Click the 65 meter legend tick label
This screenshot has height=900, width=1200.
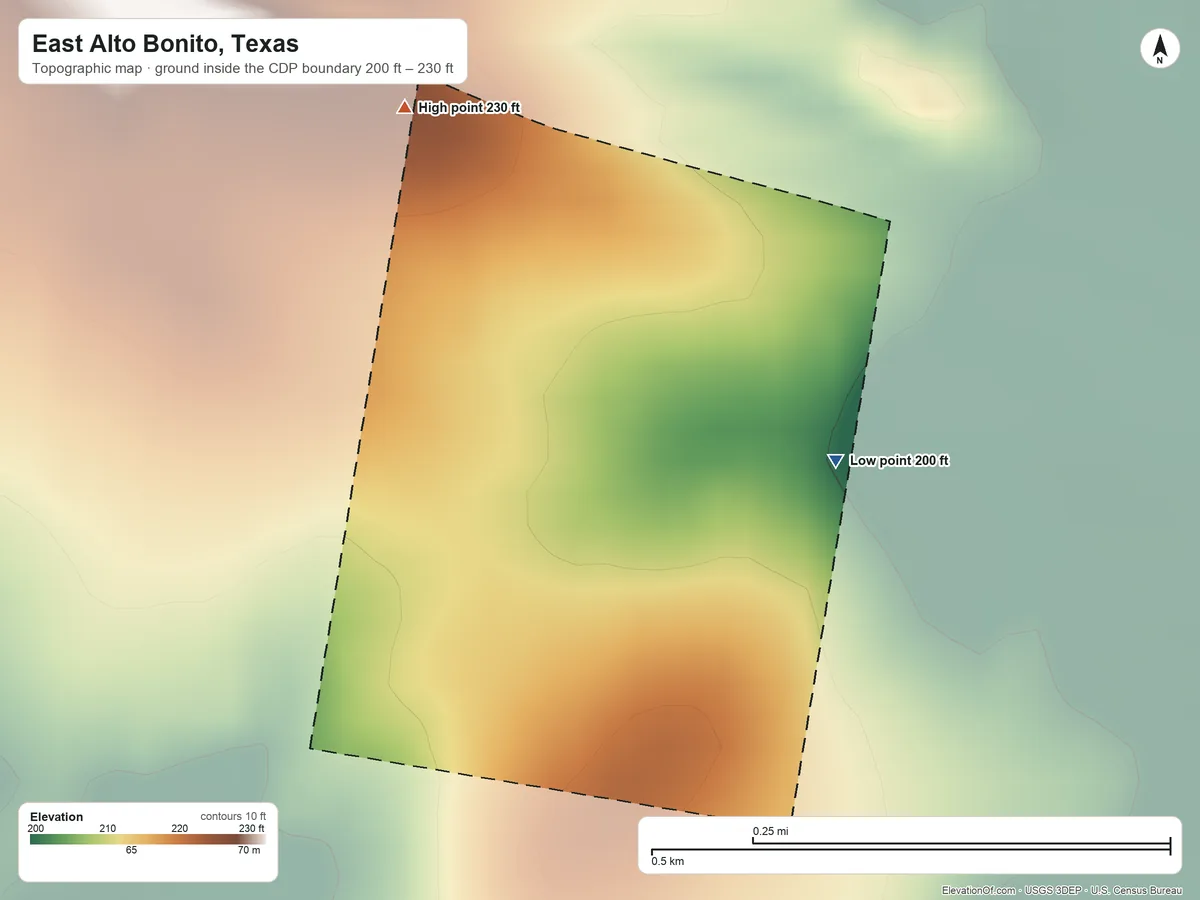point(131,851)
